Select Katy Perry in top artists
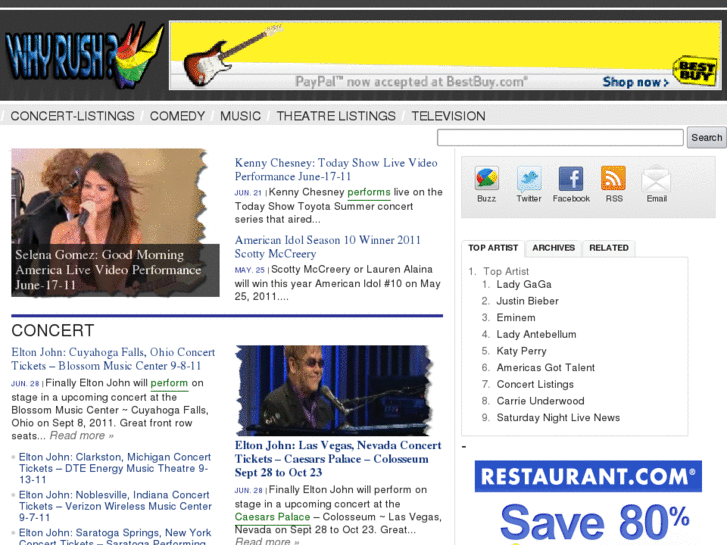 tap(521, 351)
